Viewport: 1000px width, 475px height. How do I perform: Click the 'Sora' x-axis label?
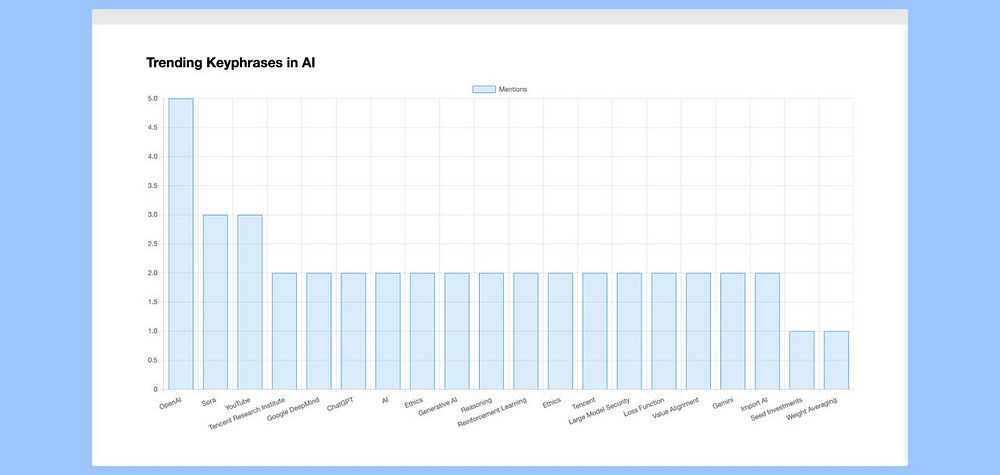click(209, 402)
